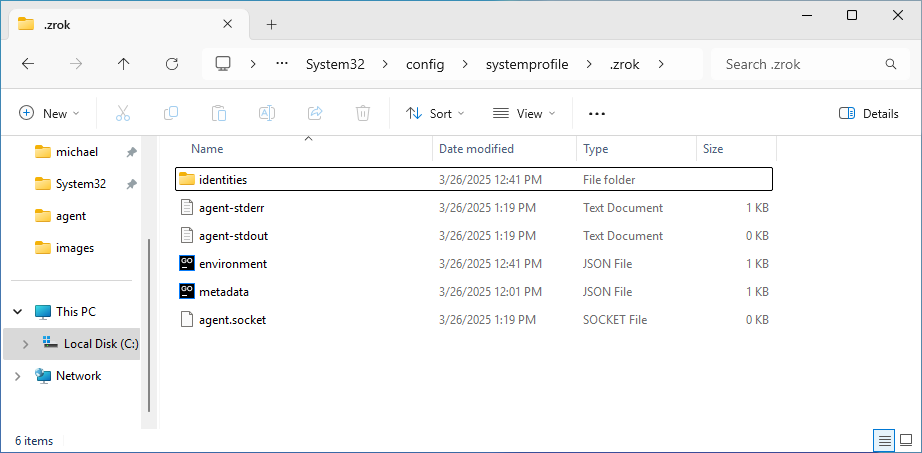Expand the Network tree node
This screenshot has height=453, width=922.
17,376
